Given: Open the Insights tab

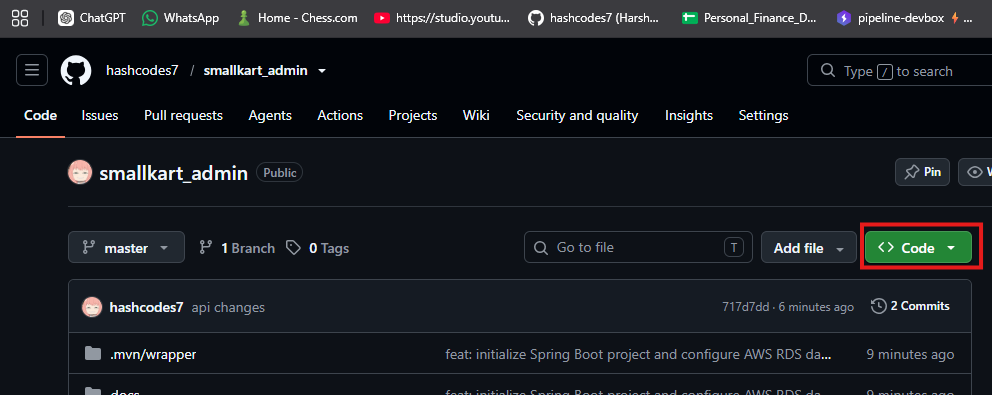Looking at the screenshot, I should coord(689,116).
